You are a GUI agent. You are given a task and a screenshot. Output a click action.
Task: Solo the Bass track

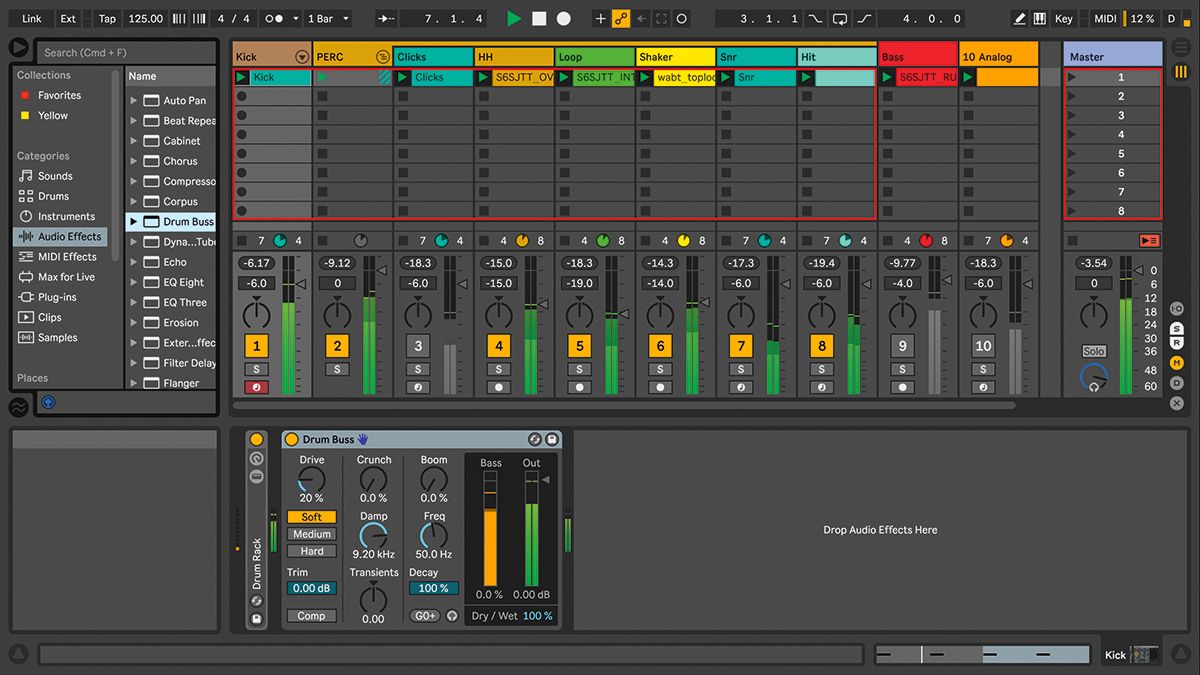point(903,368)
